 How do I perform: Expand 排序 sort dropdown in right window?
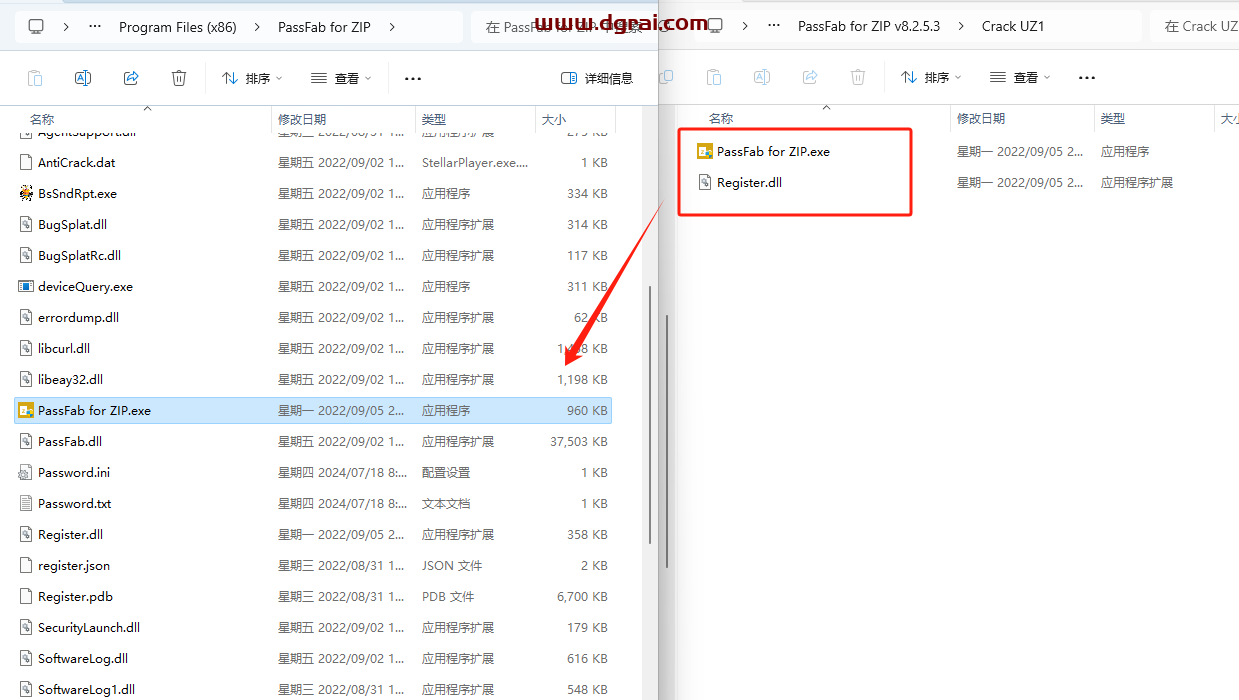(x=931, y=77)
